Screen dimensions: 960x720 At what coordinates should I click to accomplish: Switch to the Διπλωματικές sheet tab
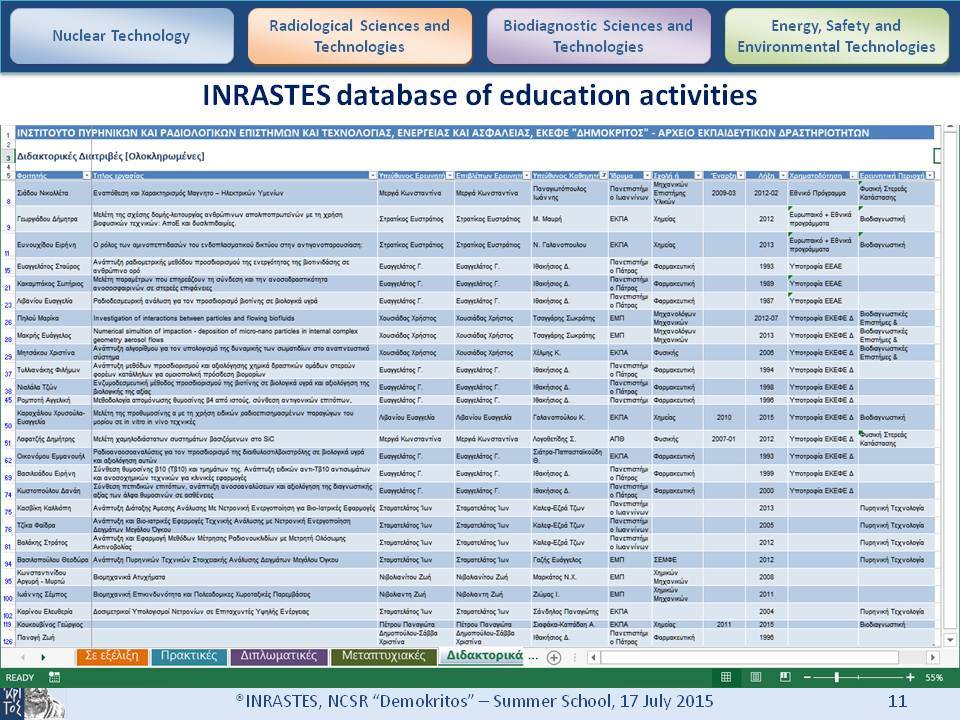tap(279, 656)
